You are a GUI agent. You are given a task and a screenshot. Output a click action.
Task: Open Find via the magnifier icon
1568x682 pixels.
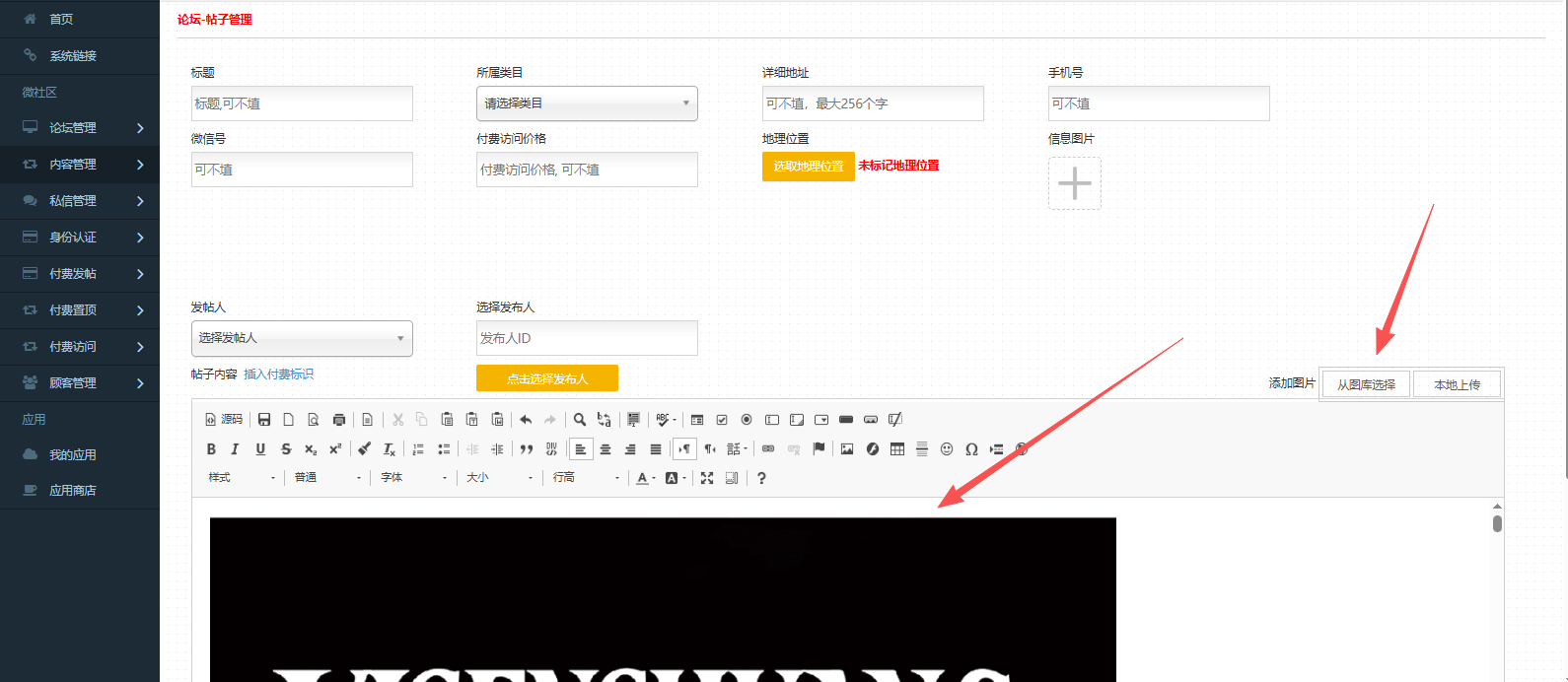pyautogui.click(x=580, y=420)
